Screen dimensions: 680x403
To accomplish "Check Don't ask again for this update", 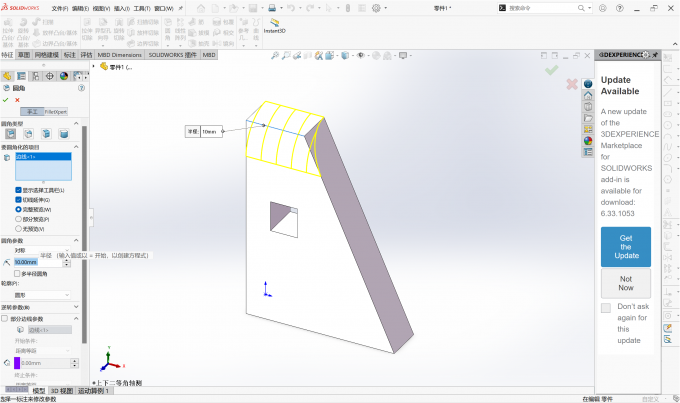I will pos(606,308).
